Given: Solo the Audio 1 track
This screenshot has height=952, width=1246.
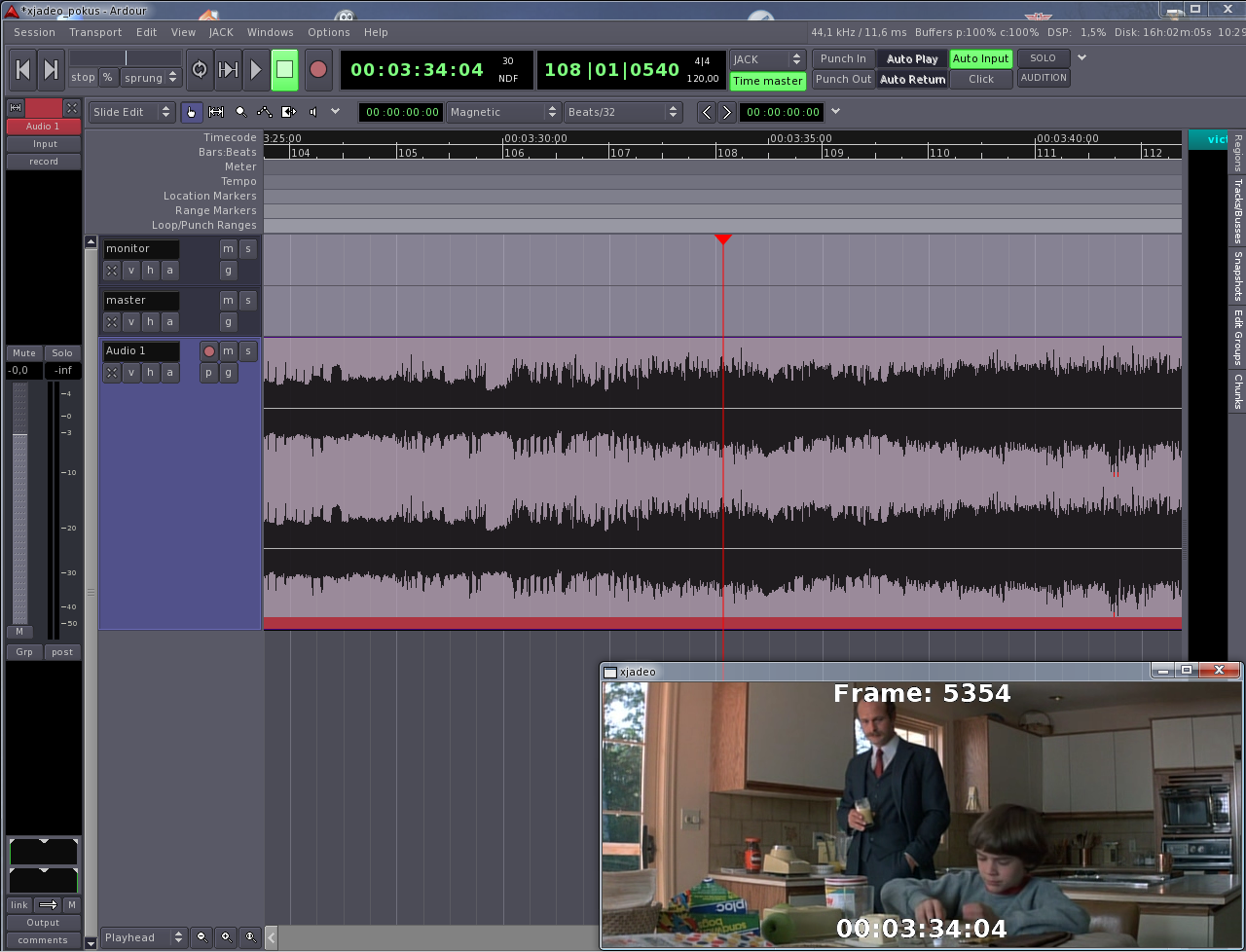Looking at the screenshot, I should coord(248,351).
